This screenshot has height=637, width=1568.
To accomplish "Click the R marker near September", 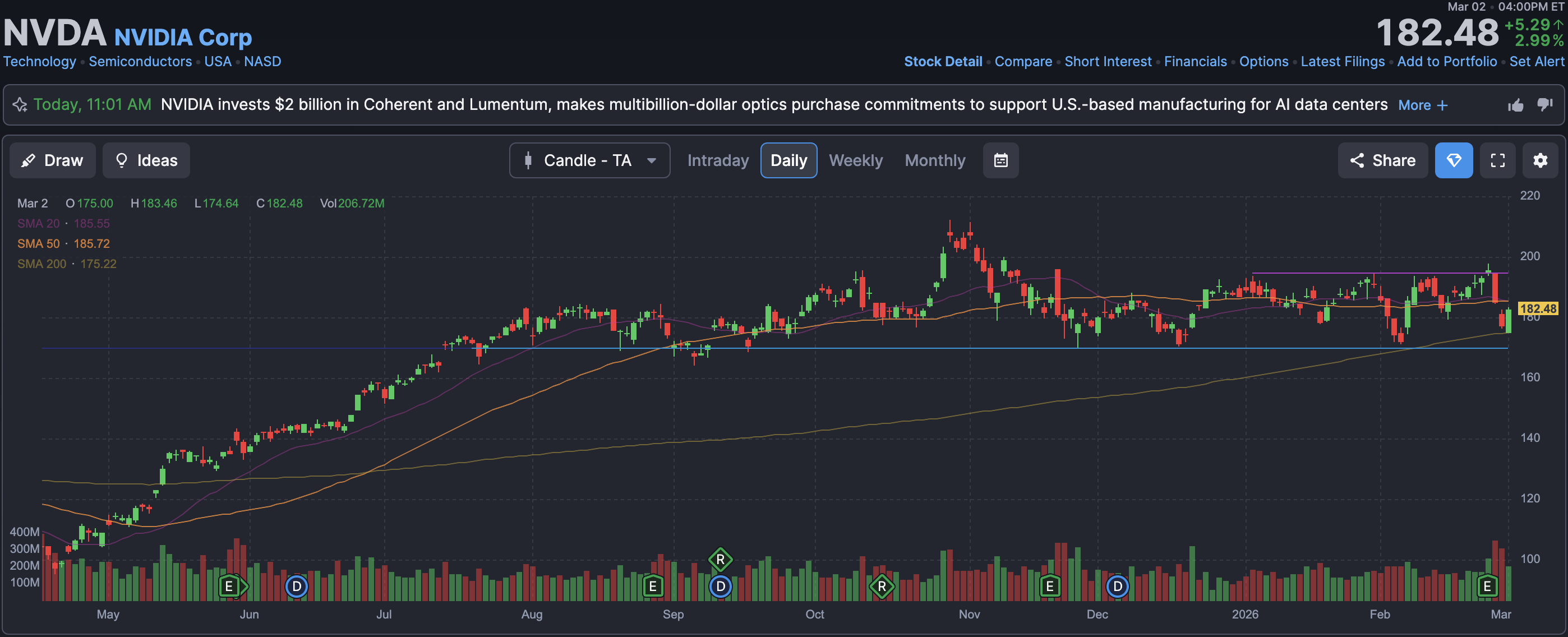I will 720,559.
